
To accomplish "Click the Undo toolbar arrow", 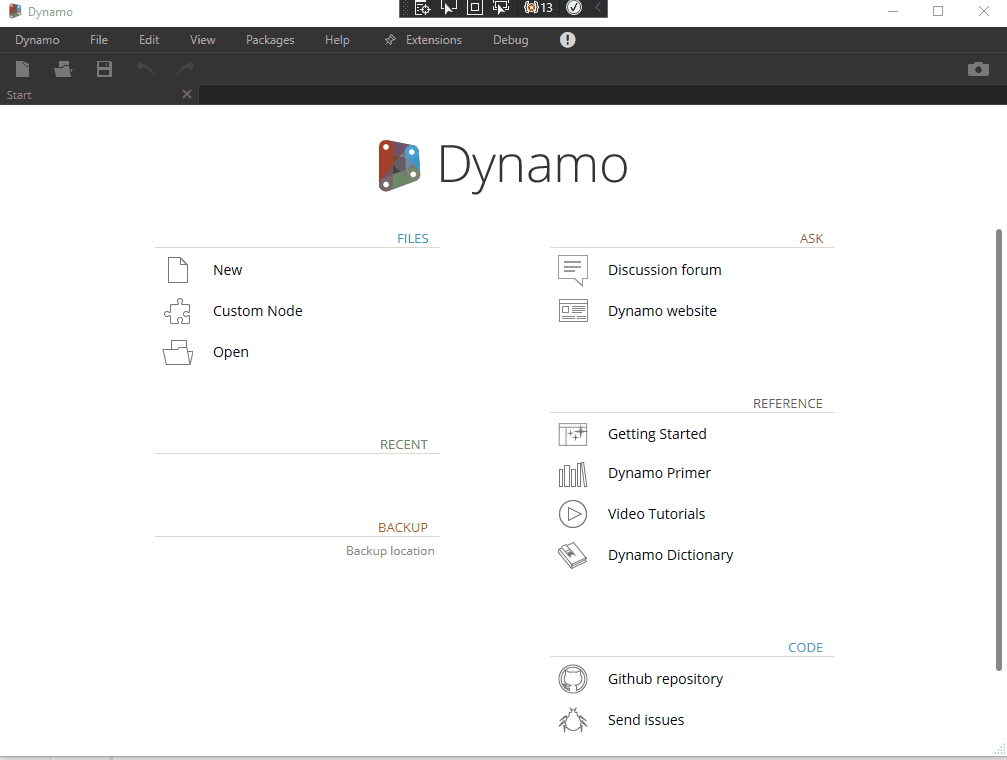I will (x=145, y=68).
